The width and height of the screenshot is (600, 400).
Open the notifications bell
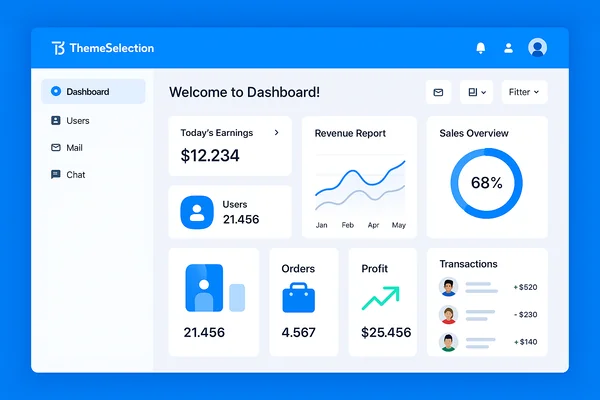coord(480,48)
